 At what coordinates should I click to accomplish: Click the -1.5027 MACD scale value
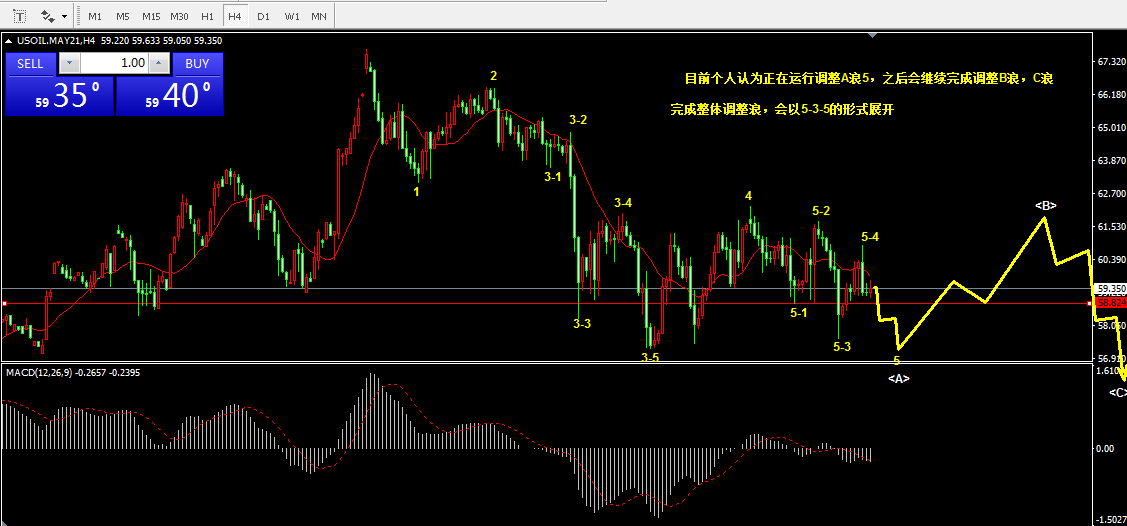coord(1111,519)
